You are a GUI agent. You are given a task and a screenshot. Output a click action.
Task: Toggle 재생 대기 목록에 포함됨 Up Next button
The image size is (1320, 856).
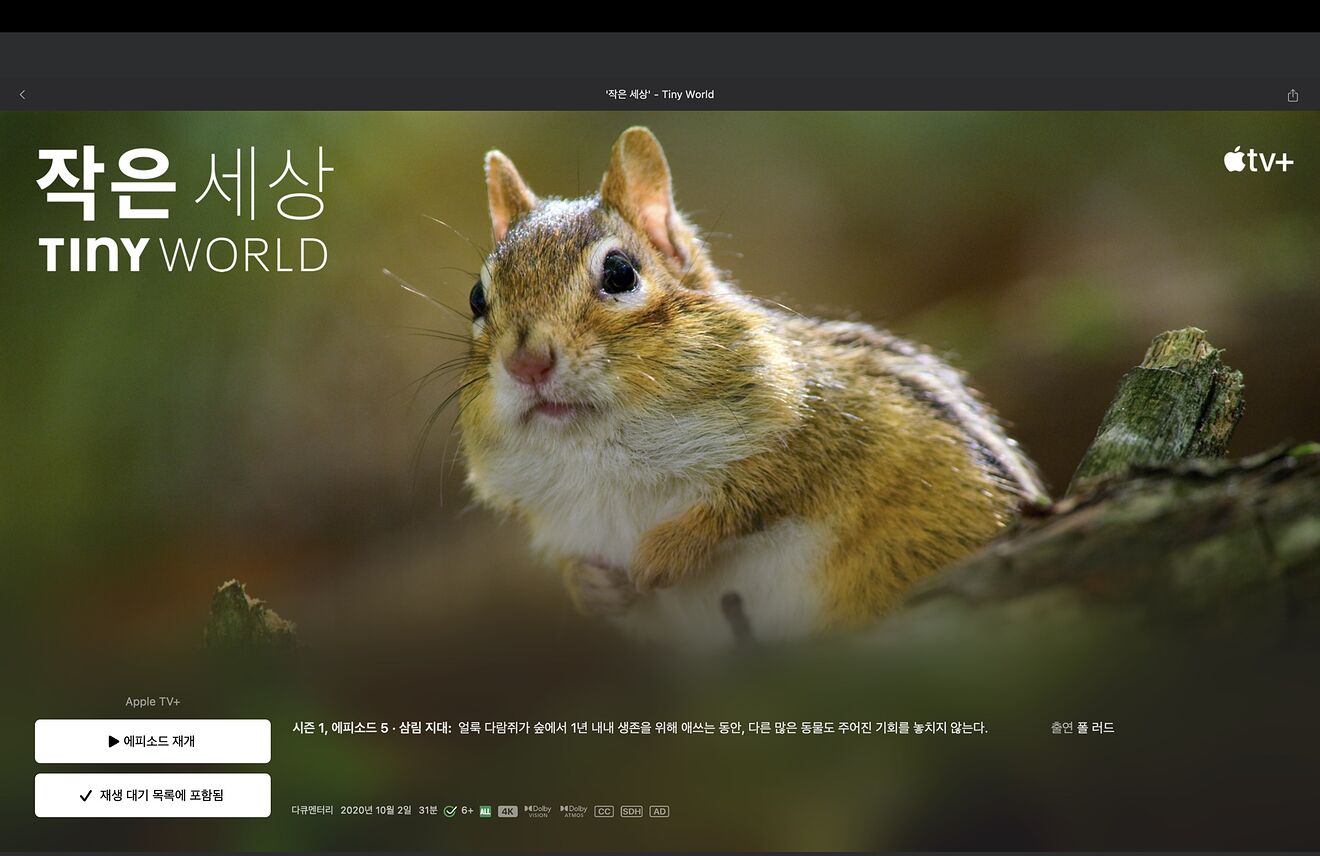click(x=153, y=795)
